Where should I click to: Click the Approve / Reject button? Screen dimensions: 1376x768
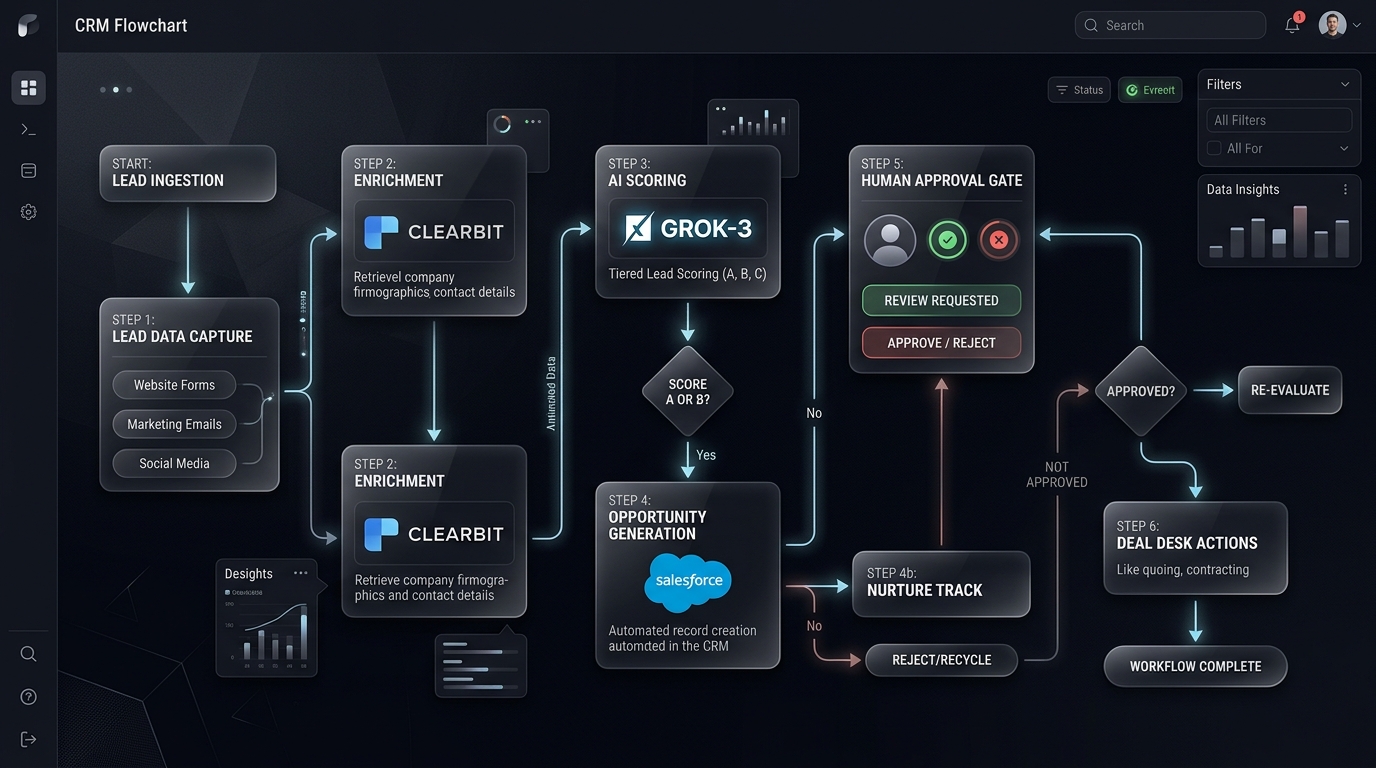click(942, 343)
